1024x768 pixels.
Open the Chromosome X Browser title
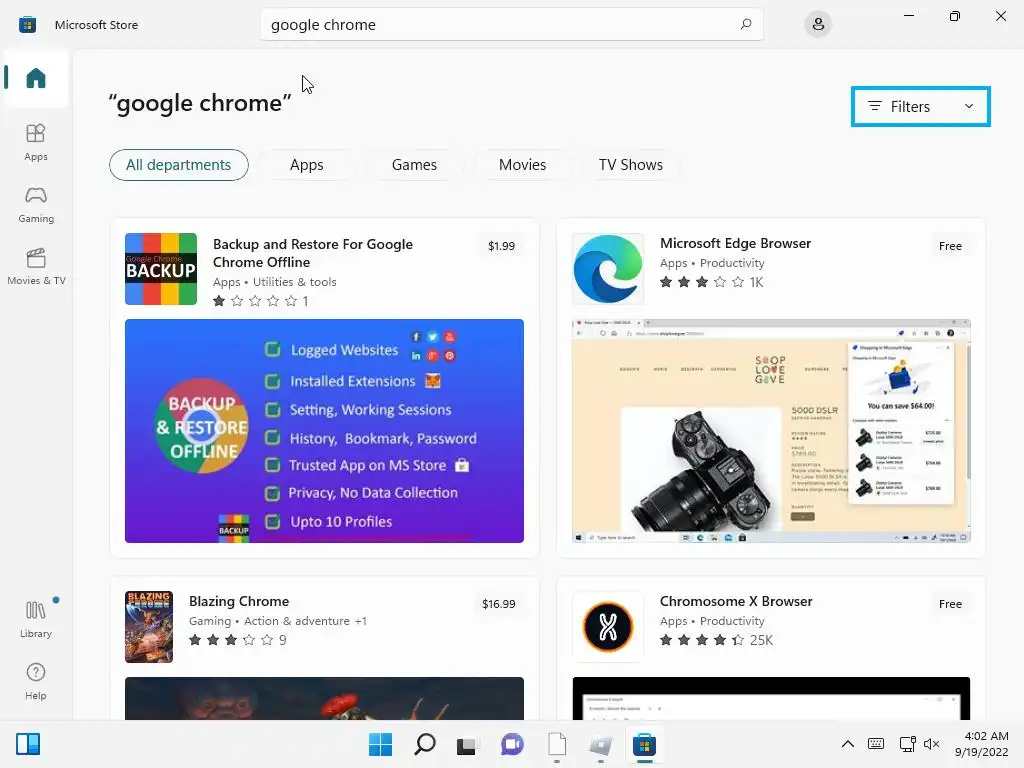coord(736,601)
